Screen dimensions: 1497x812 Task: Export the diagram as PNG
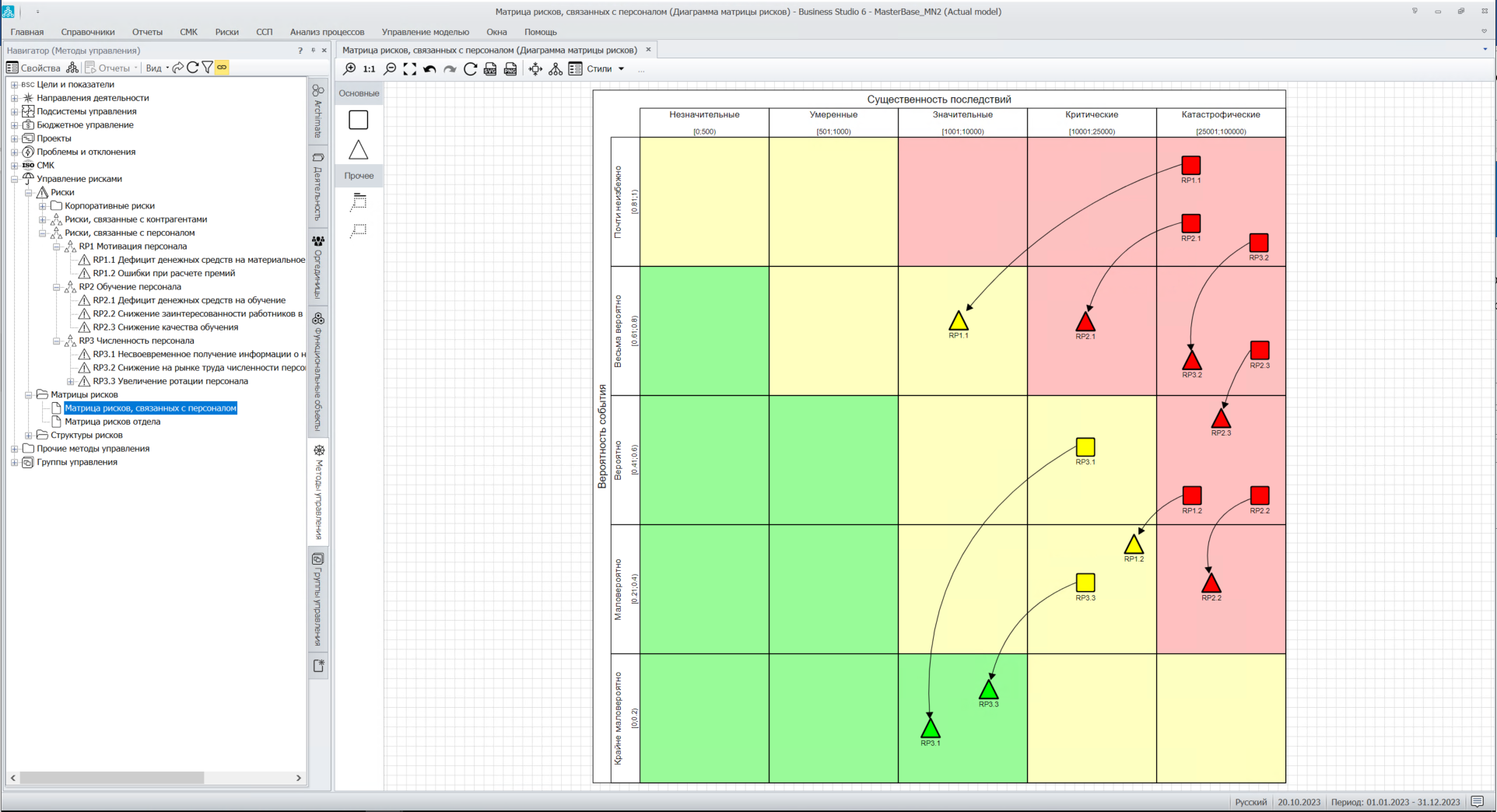[x=510, y=69]
